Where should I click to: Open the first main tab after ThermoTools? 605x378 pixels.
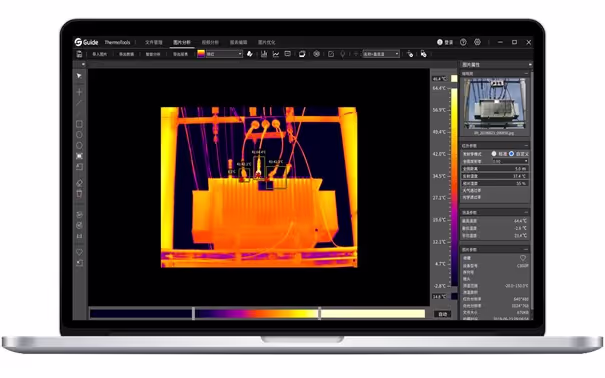(x=154, y=42)
